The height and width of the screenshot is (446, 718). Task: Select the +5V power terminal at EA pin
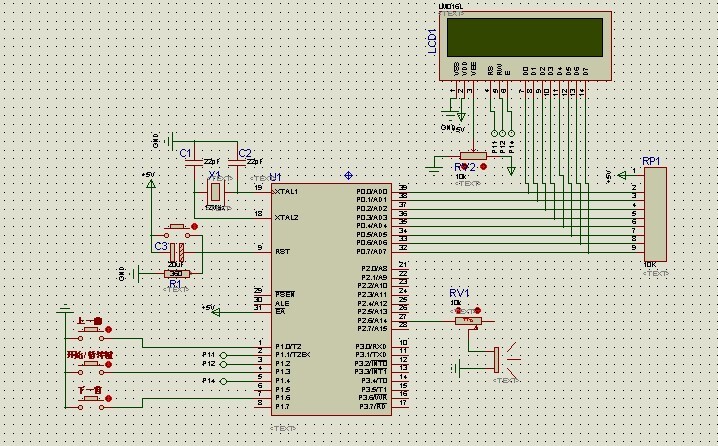click(210, 308)
